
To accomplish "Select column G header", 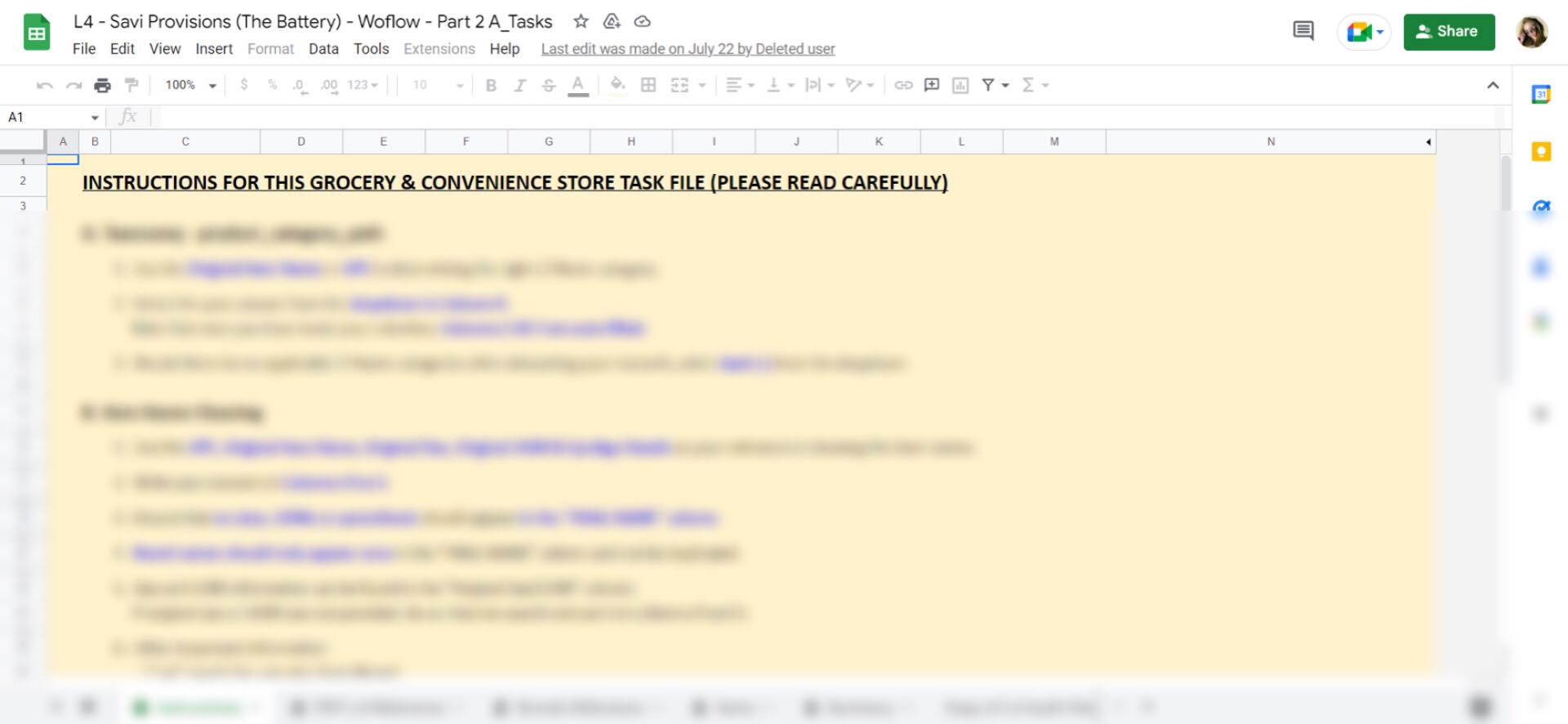I will click(549, 141).
